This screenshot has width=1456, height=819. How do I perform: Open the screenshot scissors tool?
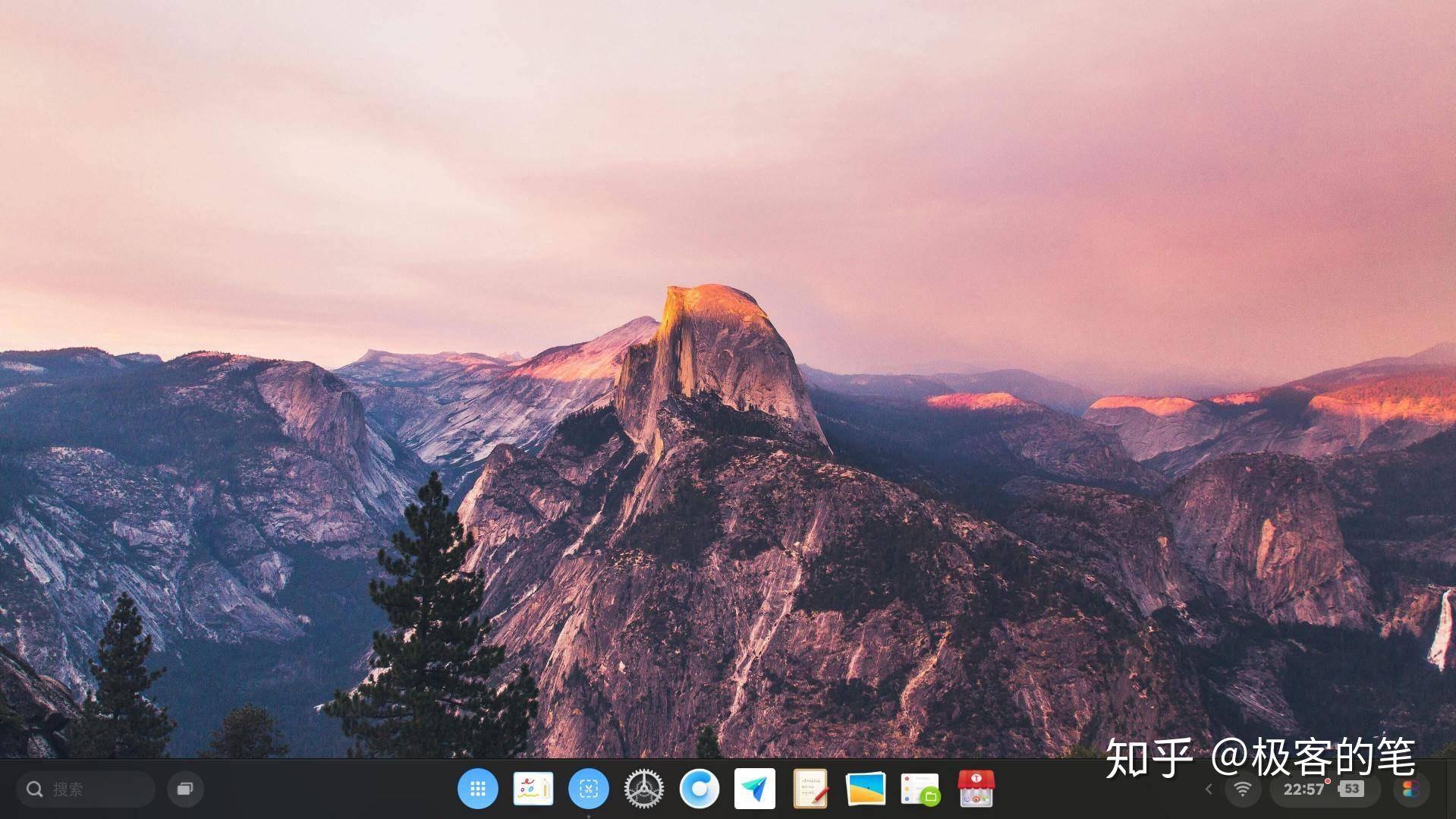coord(589,789)
